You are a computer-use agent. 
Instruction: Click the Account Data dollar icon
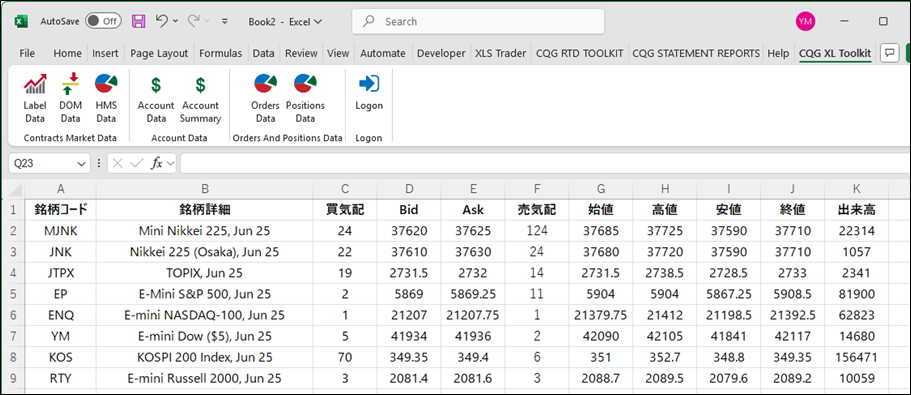pos(156,85)
